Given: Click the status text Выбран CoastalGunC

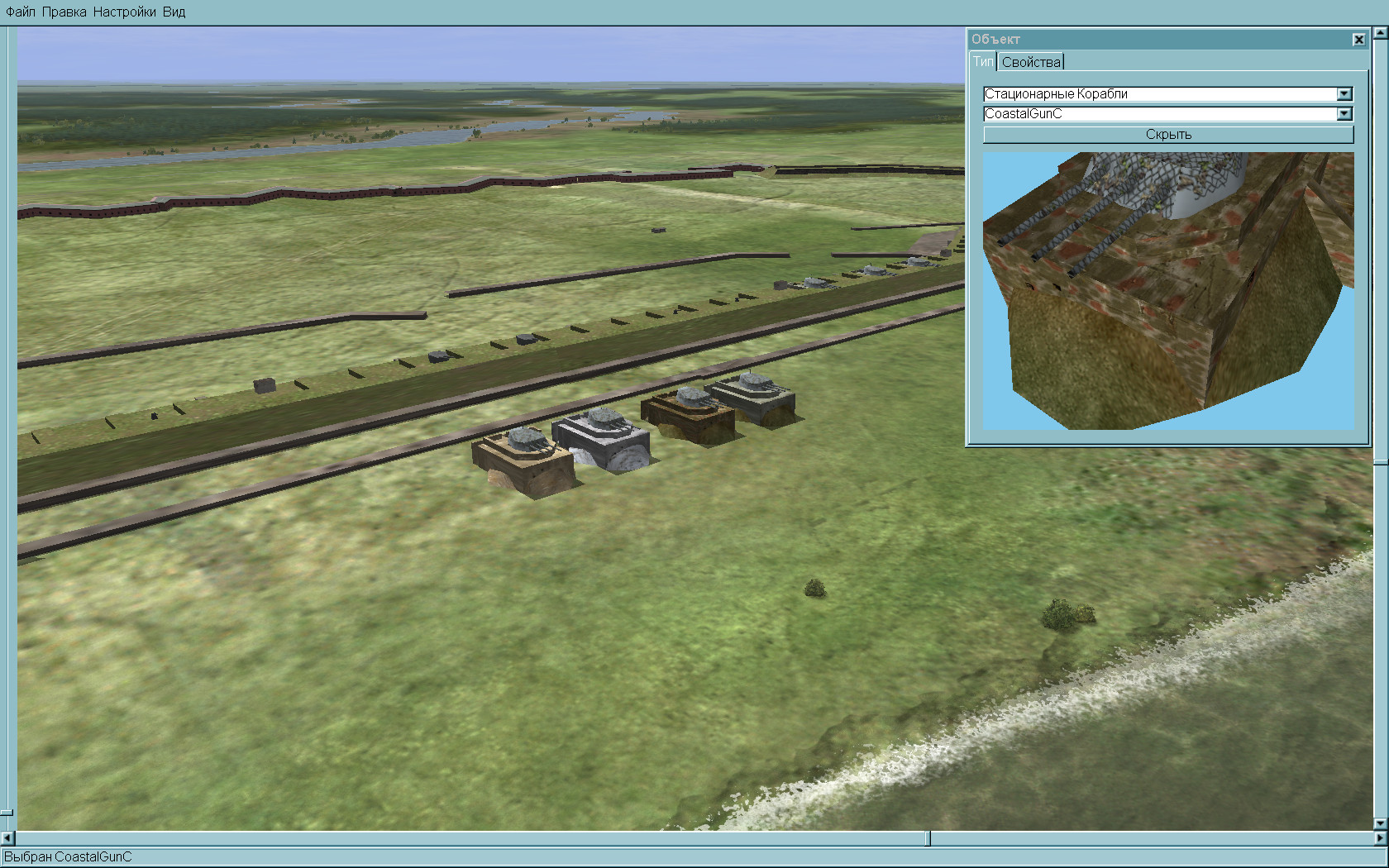Looking at the screenshot, I should tap(68, 857).
